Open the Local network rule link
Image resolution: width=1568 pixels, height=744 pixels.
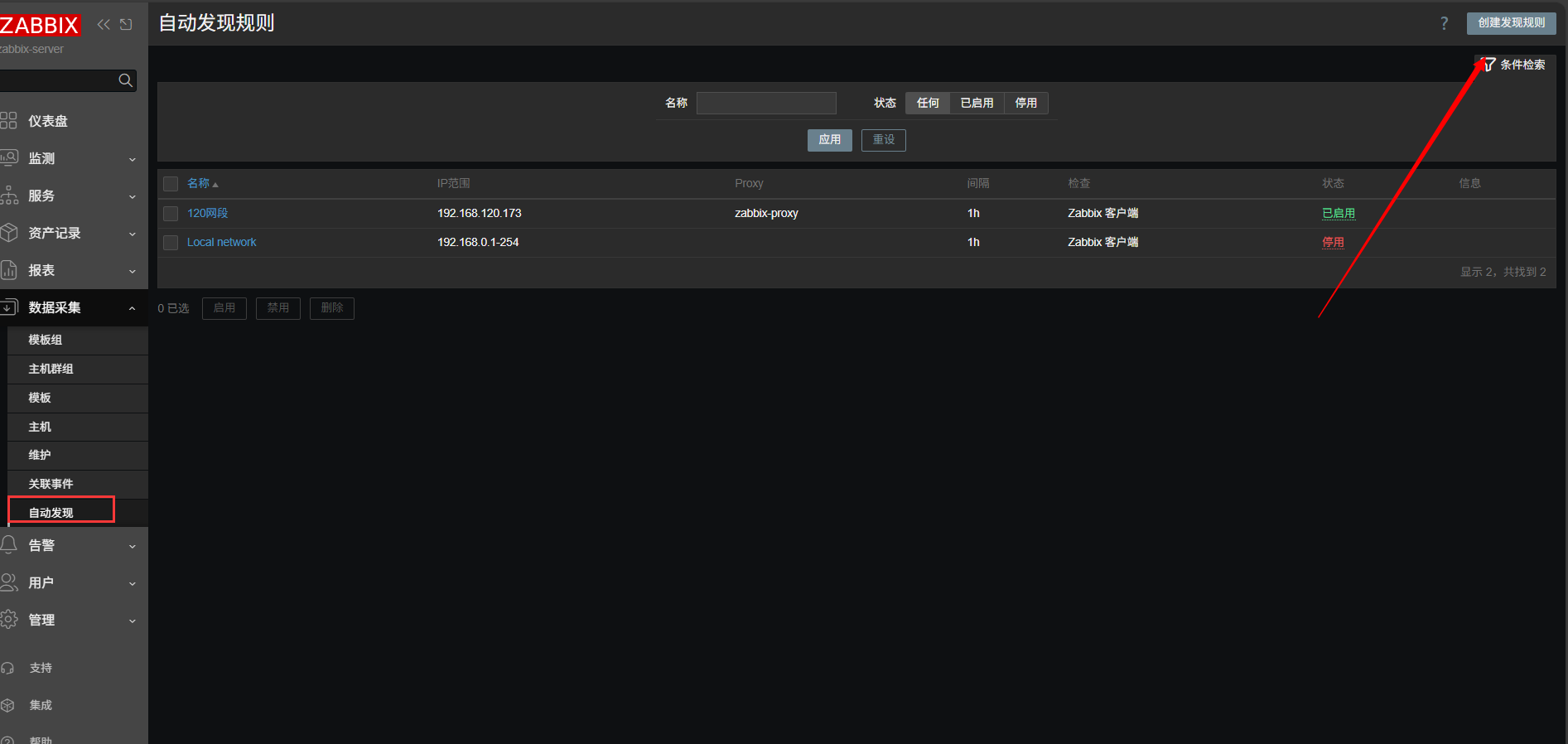pyautogui.click(x=221, y=242)
